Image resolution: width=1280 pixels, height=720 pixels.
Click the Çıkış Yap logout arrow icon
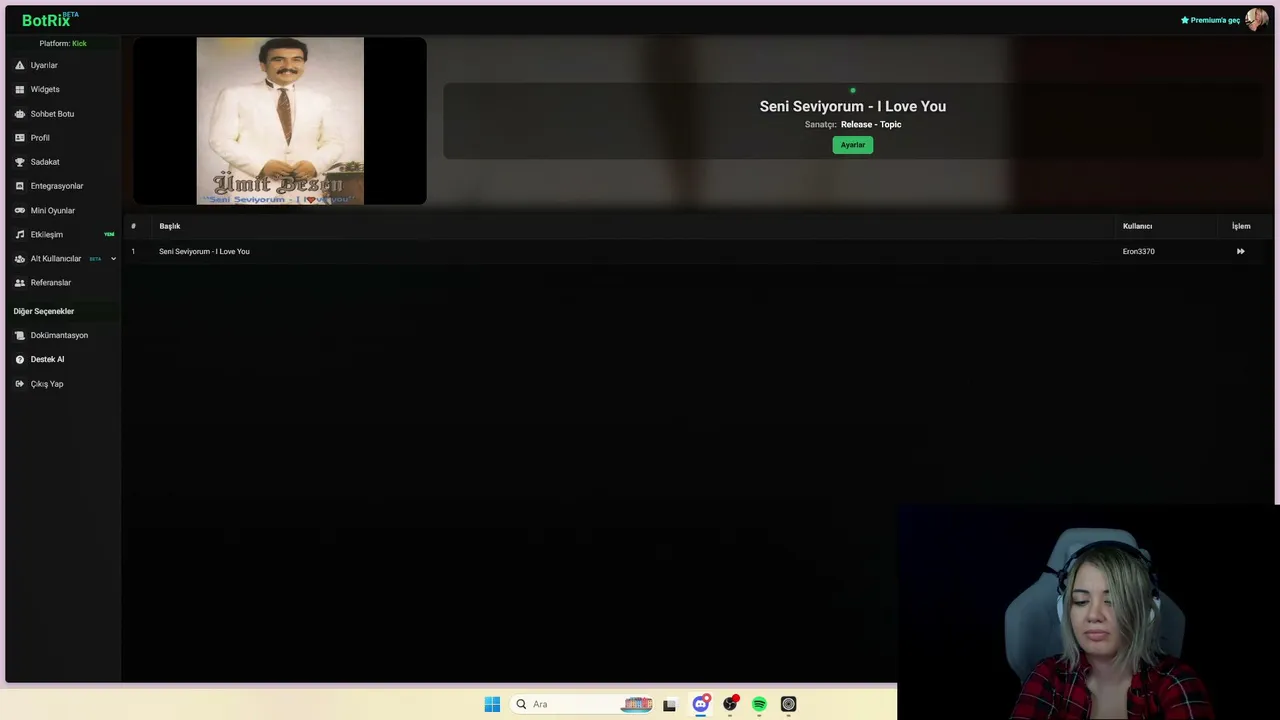(19, 384)
